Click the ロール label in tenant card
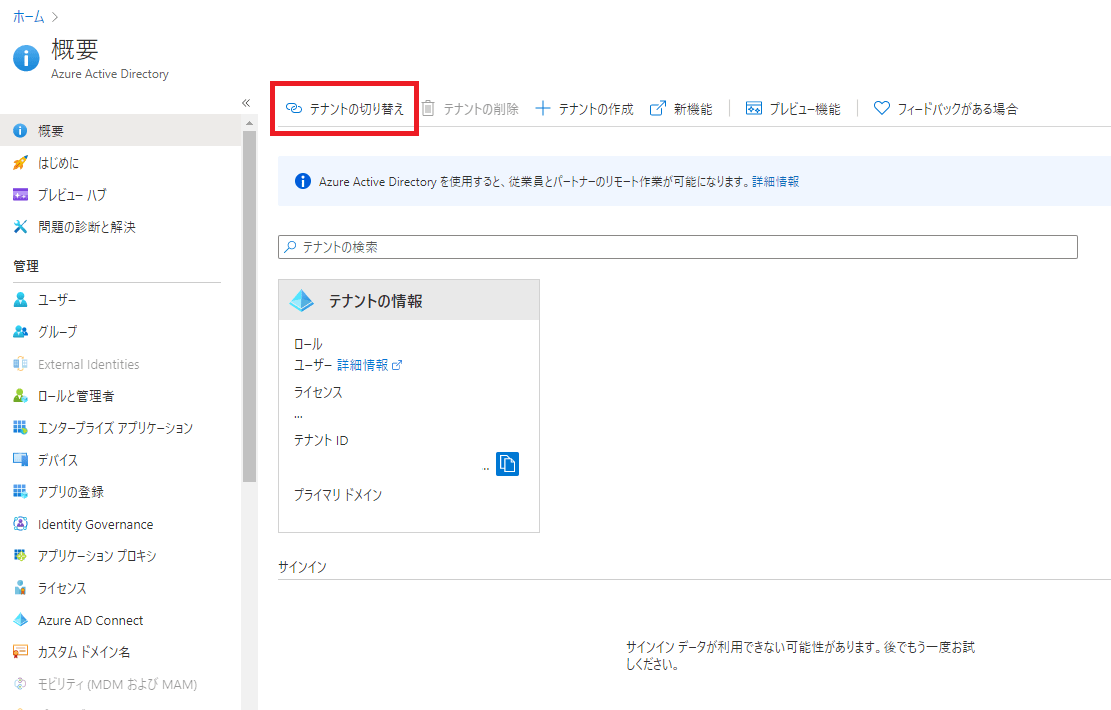 (308, 344)
